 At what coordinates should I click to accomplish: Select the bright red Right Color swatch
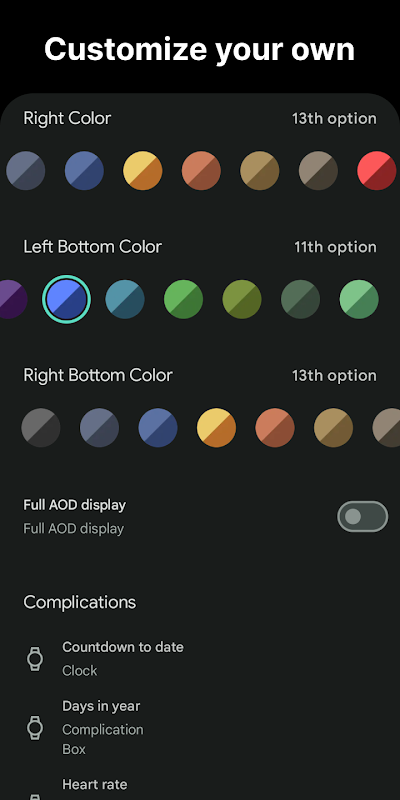(x=377, y=170)
